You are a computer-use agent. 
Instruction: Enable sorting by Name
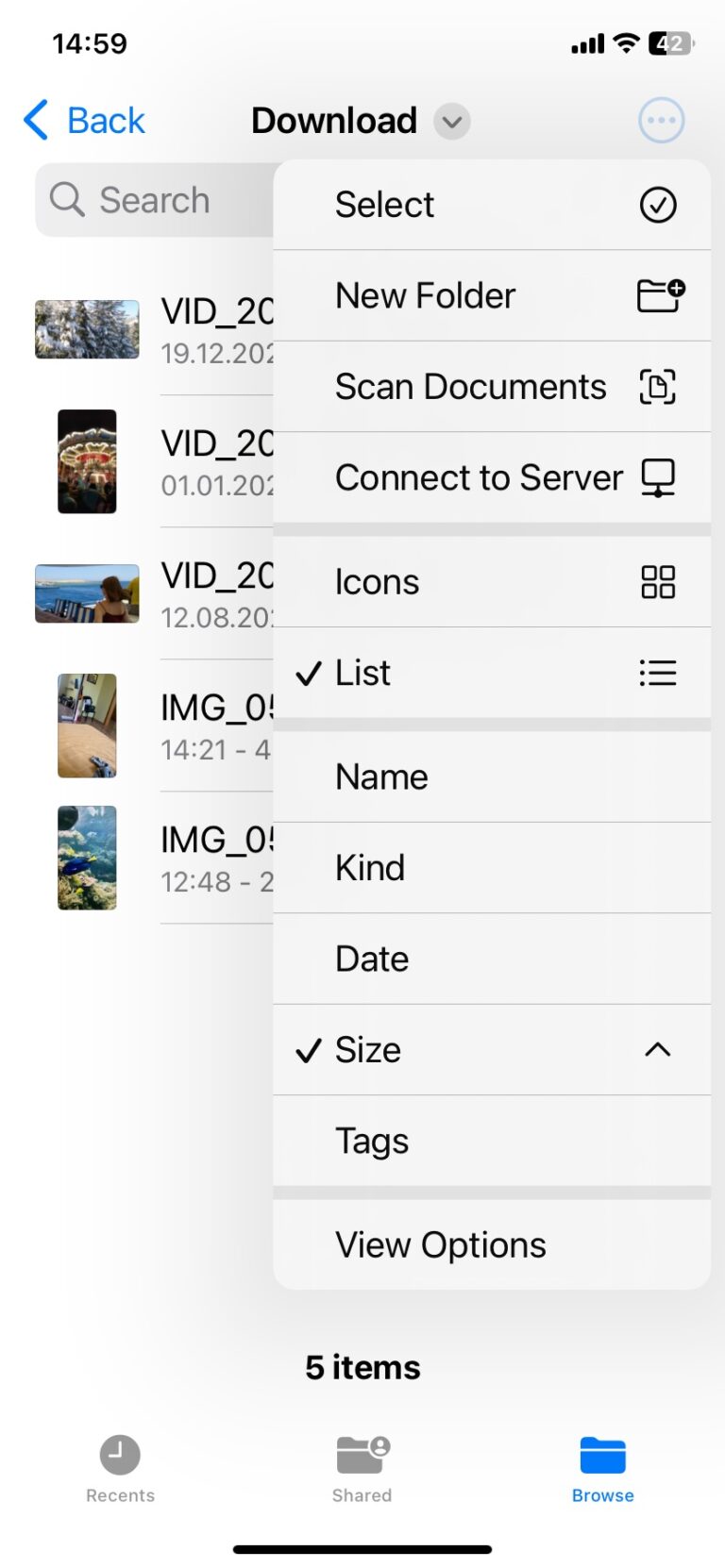381,776
